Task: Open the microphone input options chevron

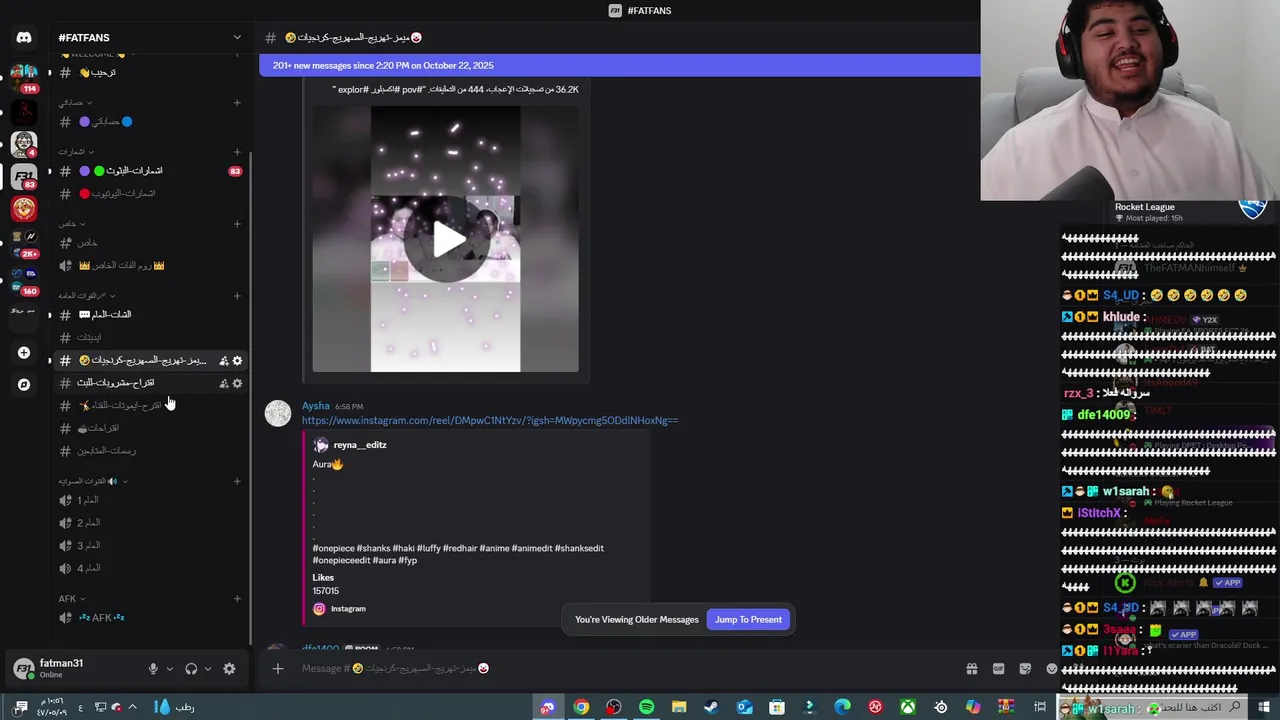Action: point(169,669)
